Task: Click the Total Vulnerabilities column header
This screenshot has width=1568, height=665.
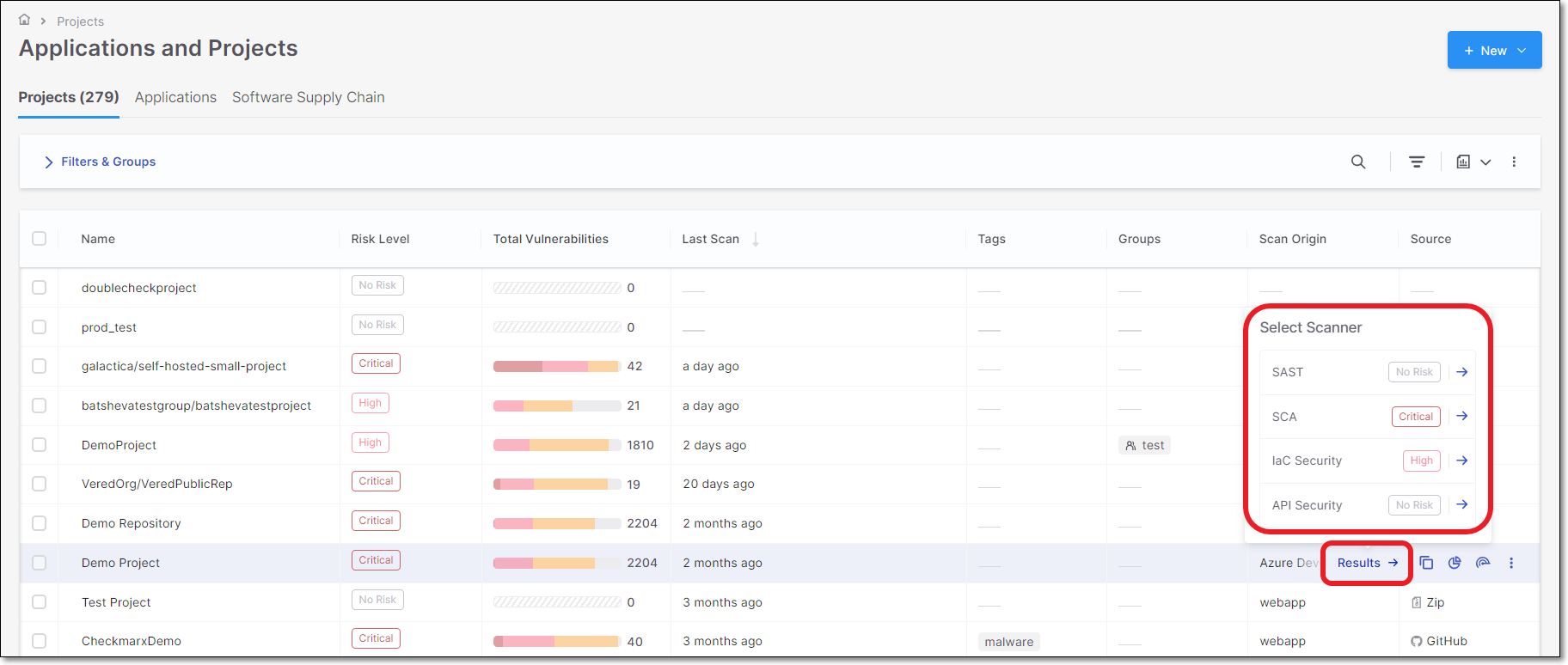Action: click(x=551, y=239)
